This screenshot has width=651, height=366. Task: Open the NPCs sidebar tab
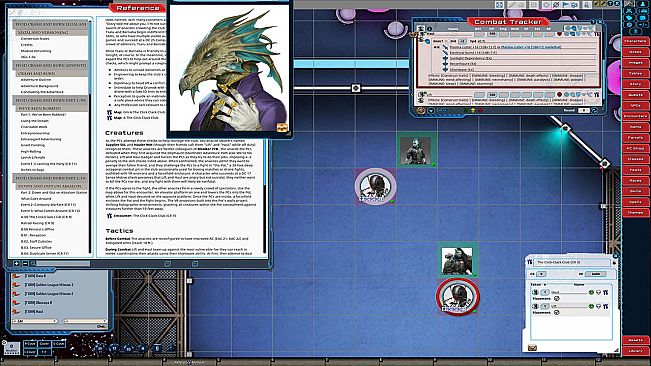[x=636, y=106]
